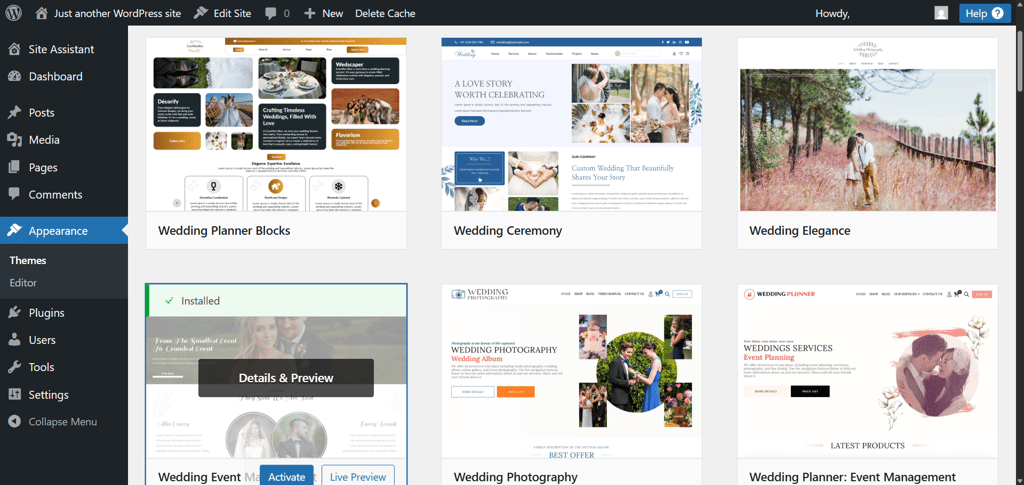Open the Help dropdown button
Image resolution: width=1024 pixels, height=485 pixels.
click(x=985, y=13)
